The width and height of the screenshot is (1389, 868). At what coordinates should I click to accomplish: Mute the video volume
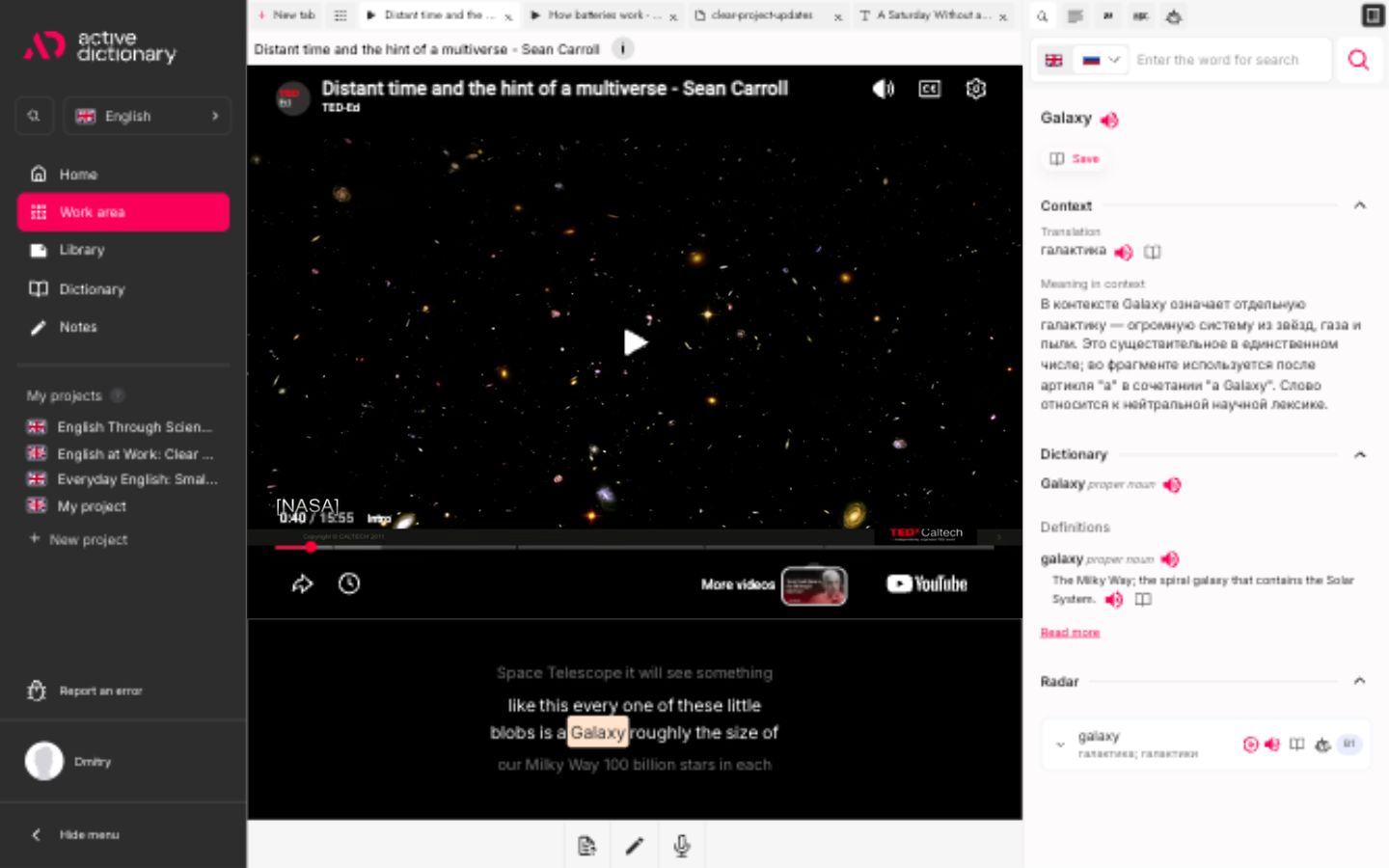pos(883,89)
